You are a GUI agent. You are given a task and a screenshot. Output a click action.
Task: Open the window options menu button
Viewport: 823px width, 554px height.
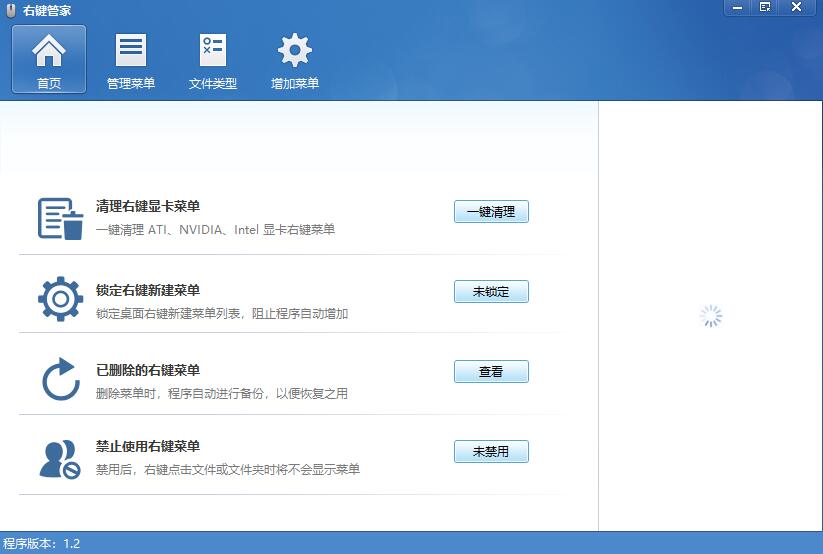coord(765,7)
